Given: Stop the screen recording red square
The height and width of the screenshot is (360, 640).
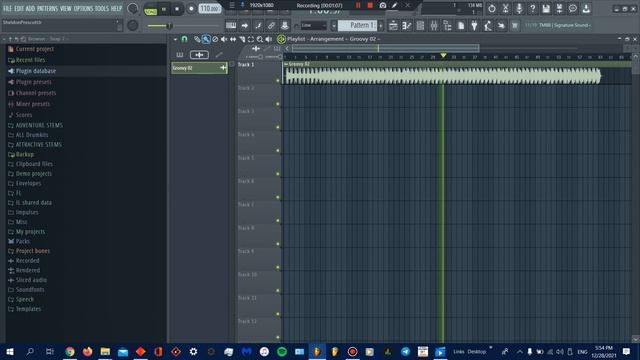Looking at the screenshot, I should pos(370,5).
